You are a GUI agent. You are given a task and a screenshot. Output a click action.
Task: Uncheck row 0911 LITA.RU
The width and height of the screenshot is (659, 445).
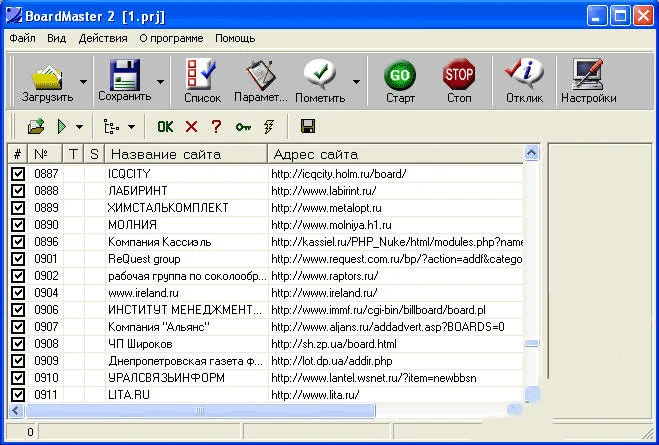tap(18, 395)
